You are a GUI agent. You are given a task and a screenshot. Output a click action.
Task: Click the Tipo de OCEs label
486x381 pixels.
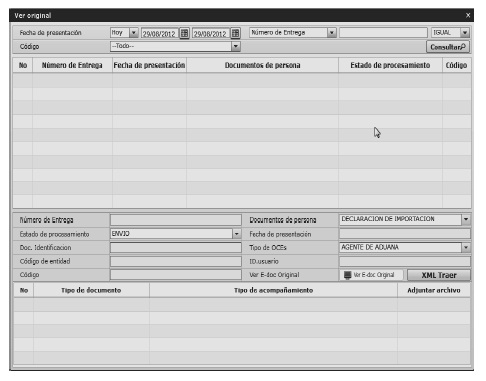click(x=268, y=248)
